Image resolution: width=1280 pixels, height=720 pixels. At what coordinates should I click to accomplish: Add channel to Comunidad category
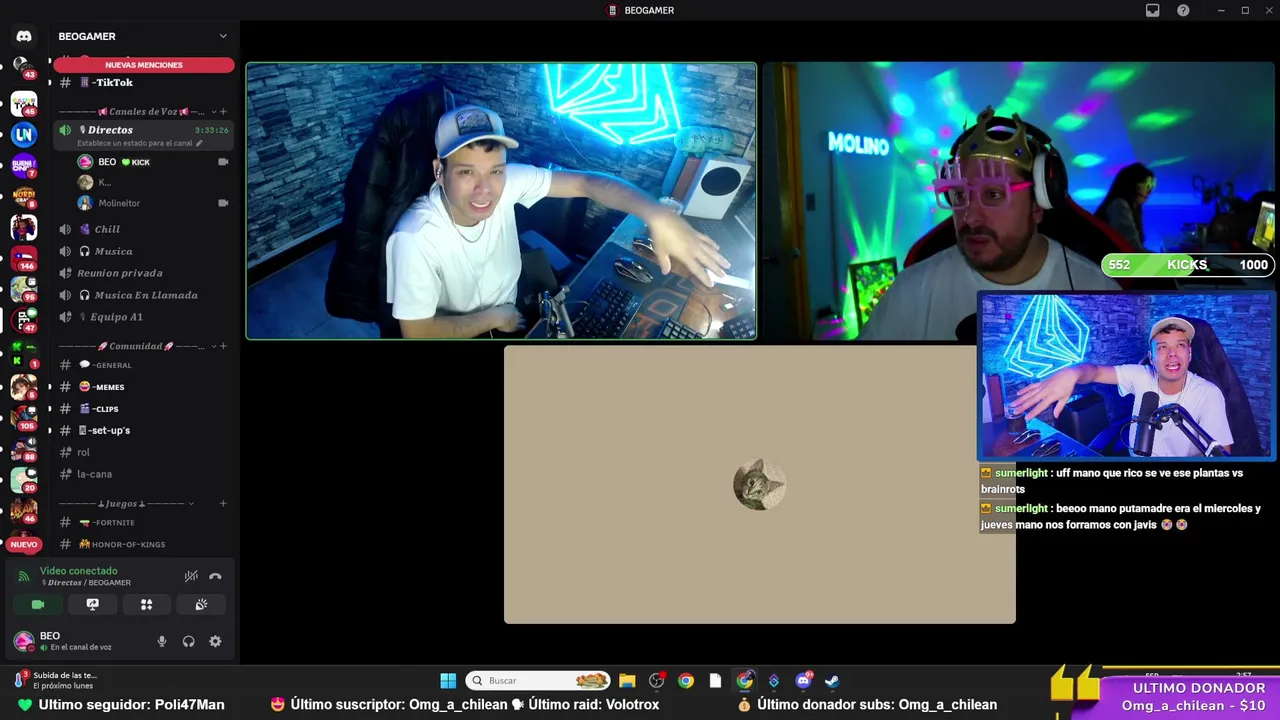click(223, 346)
